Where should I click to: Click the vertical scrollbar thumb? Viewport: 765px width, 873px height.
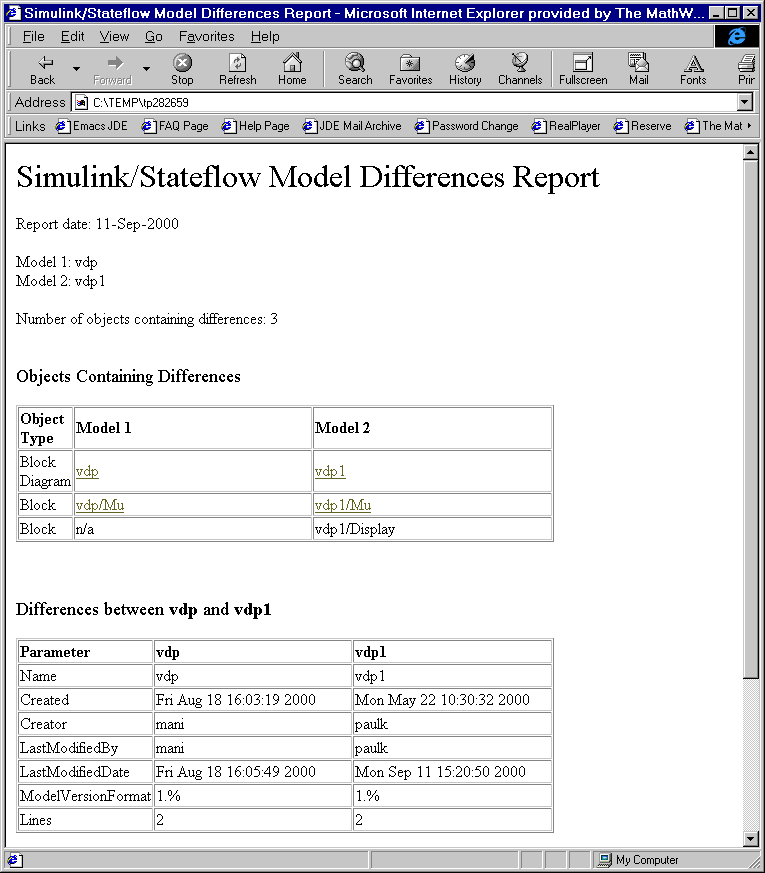click(751, 419)
